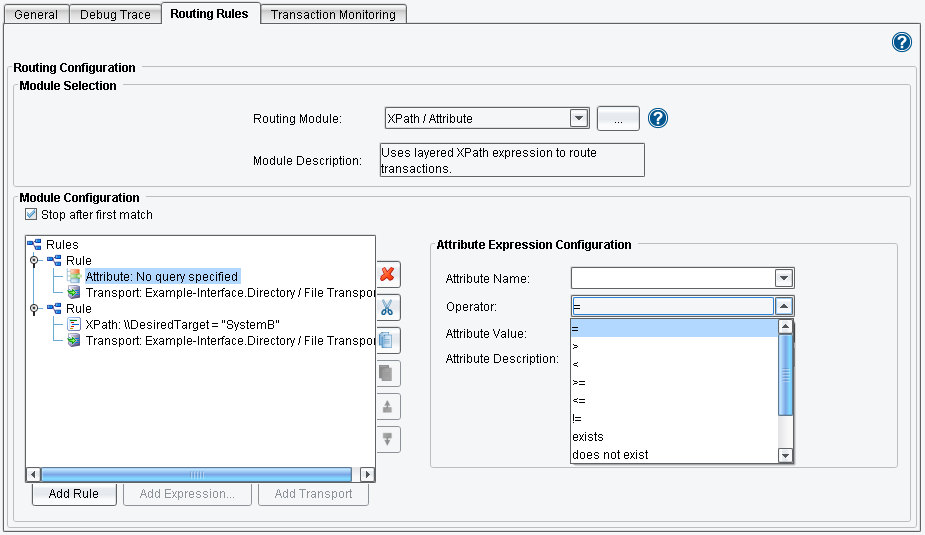Collapse the first Rule node in tree
The image size is (925, 535).
tap(36, 261)
